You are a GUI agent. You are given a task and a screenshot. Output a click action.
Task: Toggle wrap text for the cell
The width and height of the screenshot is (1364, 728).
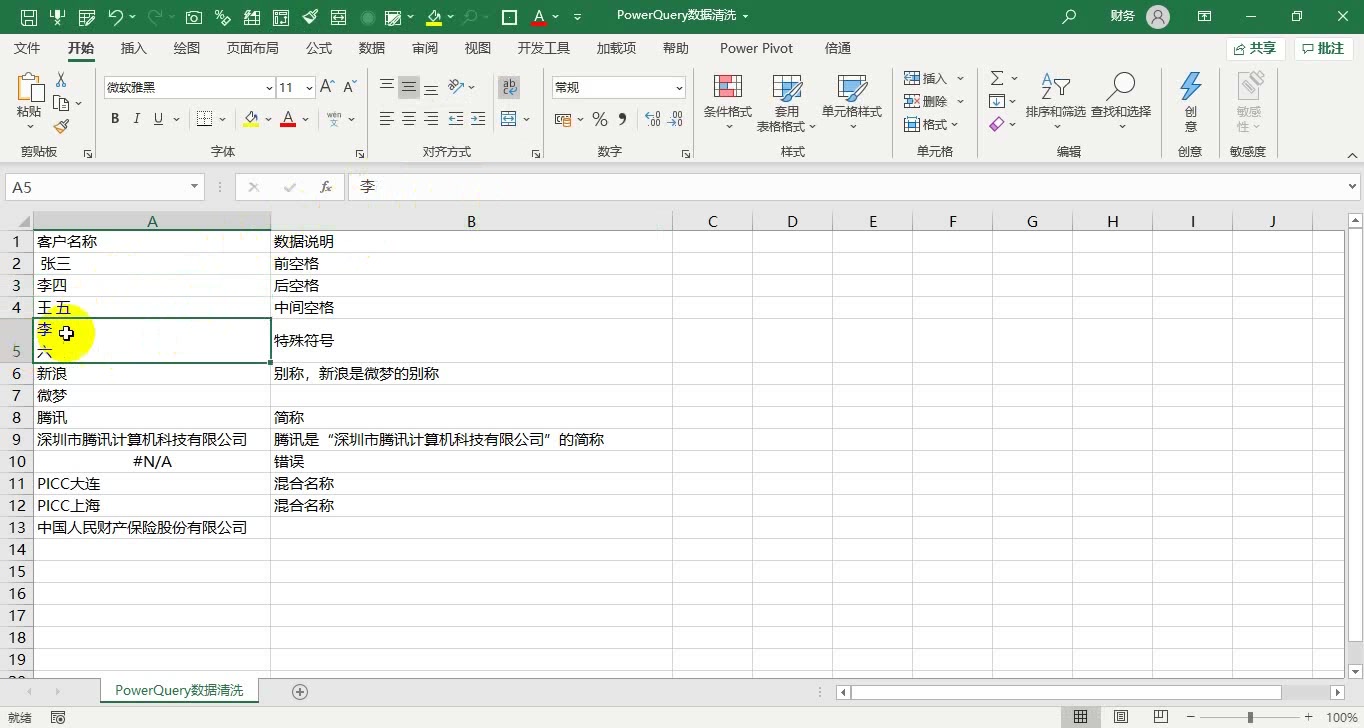coord(509,87)
